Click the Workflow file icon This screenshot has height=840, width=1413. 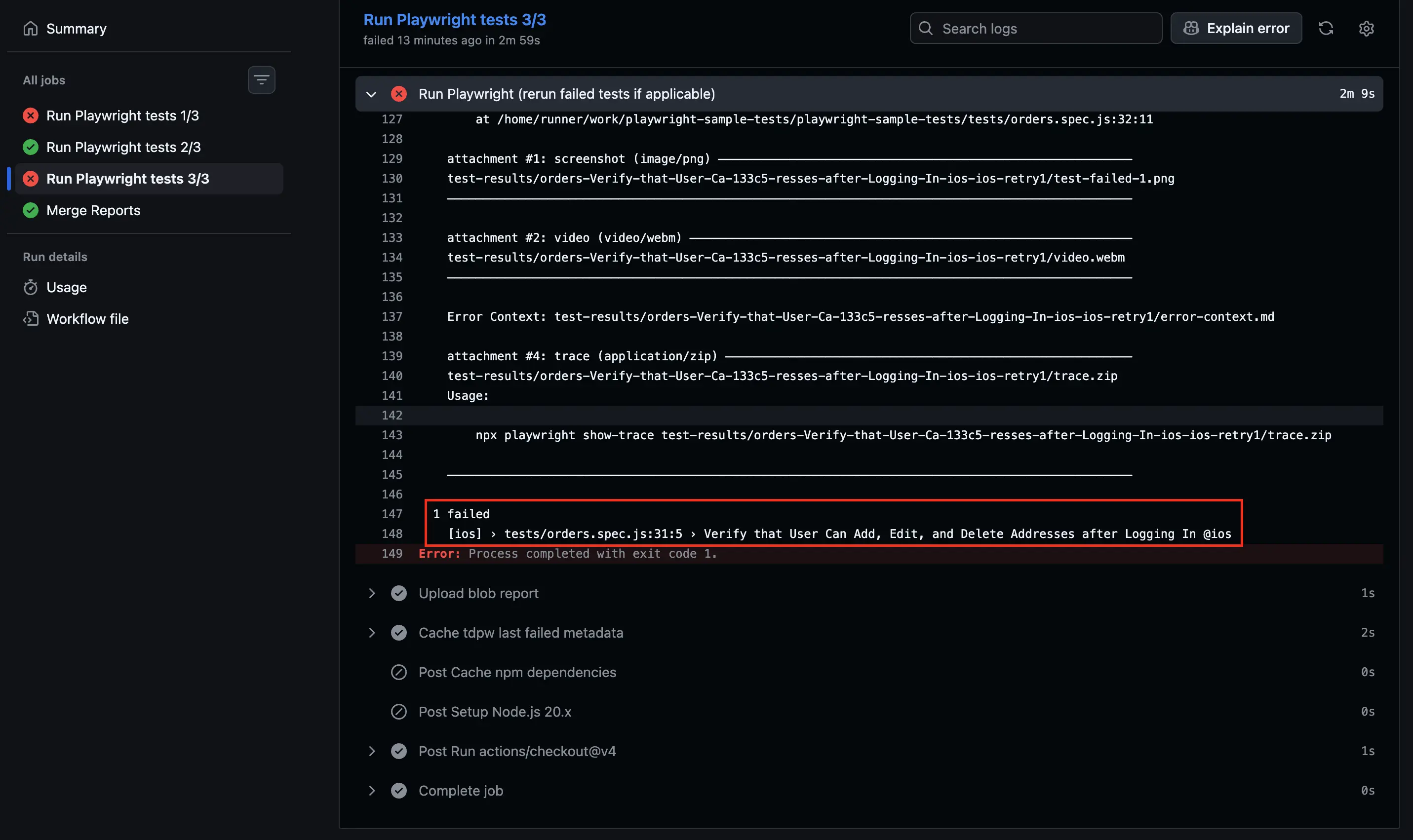31,319
